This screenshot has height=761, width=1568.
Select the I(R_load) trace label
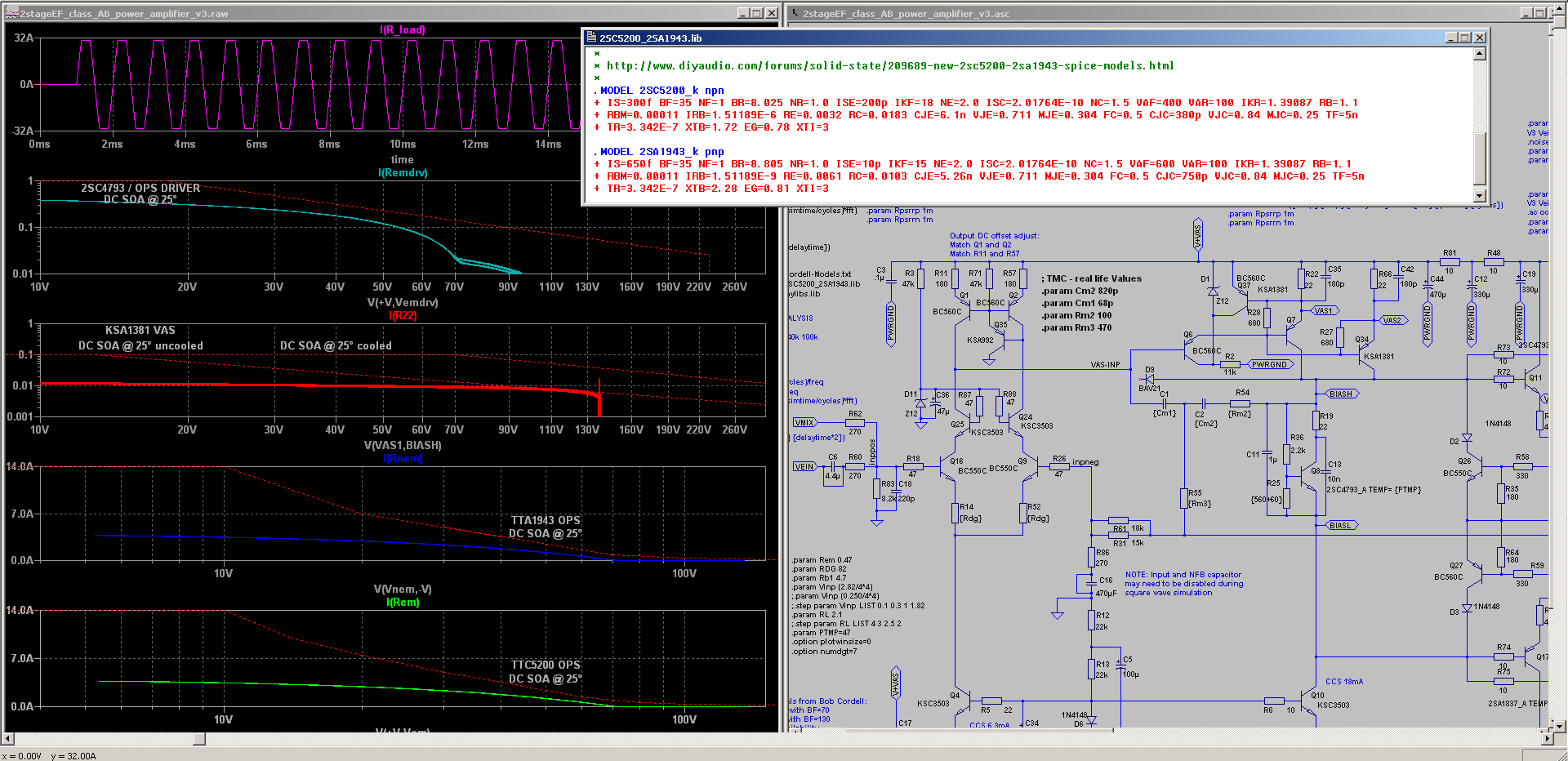tap(403, 30)
